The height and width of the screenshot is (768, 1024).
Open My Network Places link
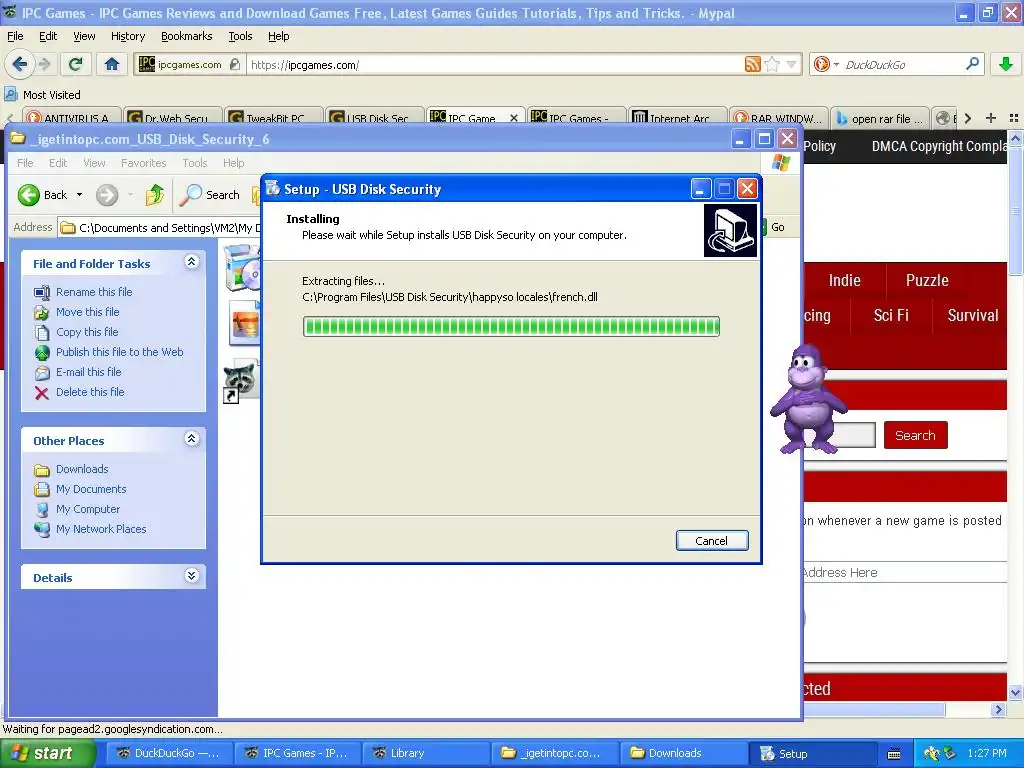coord(101,529)
